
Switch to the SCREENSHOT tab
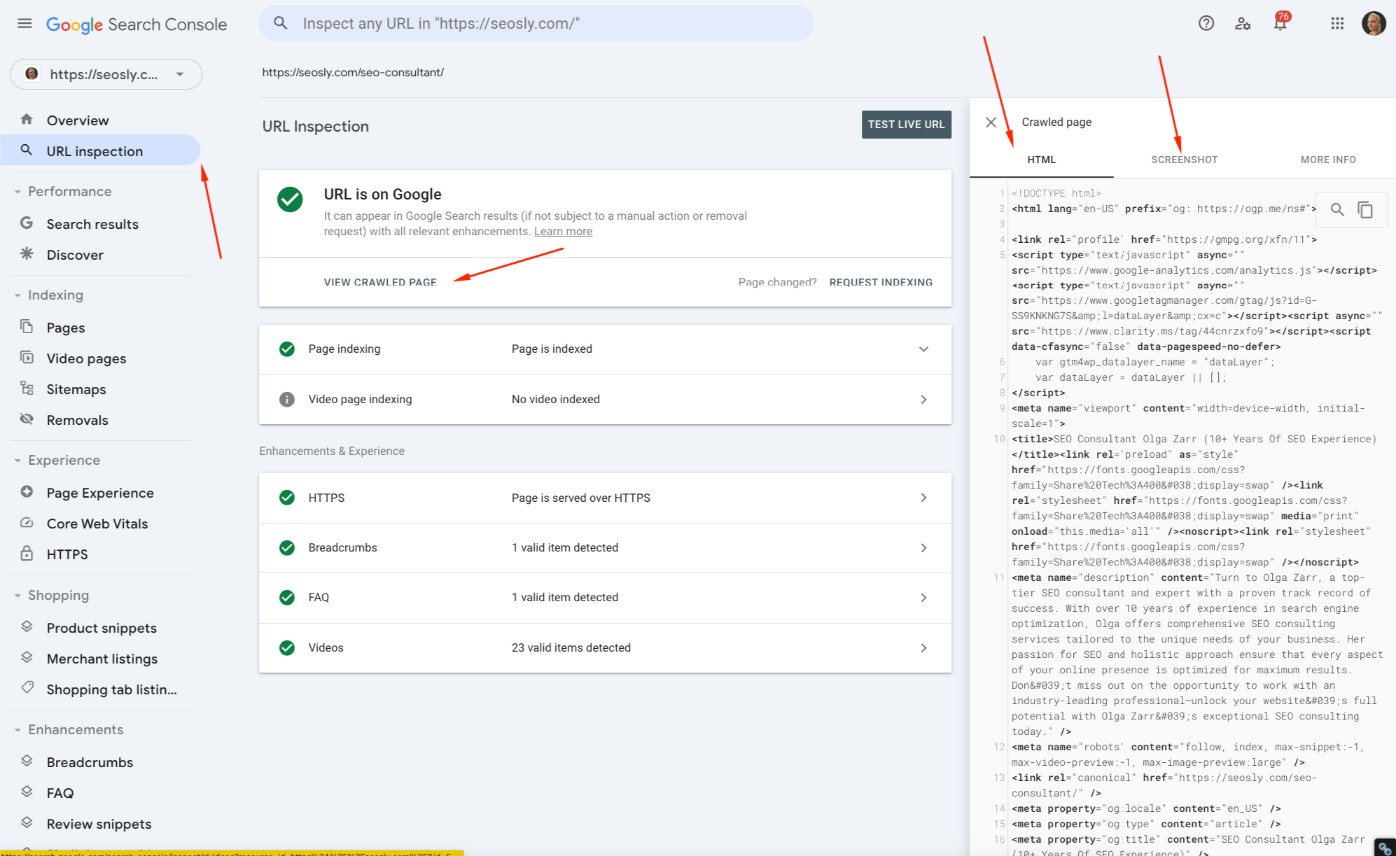(1184, 159)
